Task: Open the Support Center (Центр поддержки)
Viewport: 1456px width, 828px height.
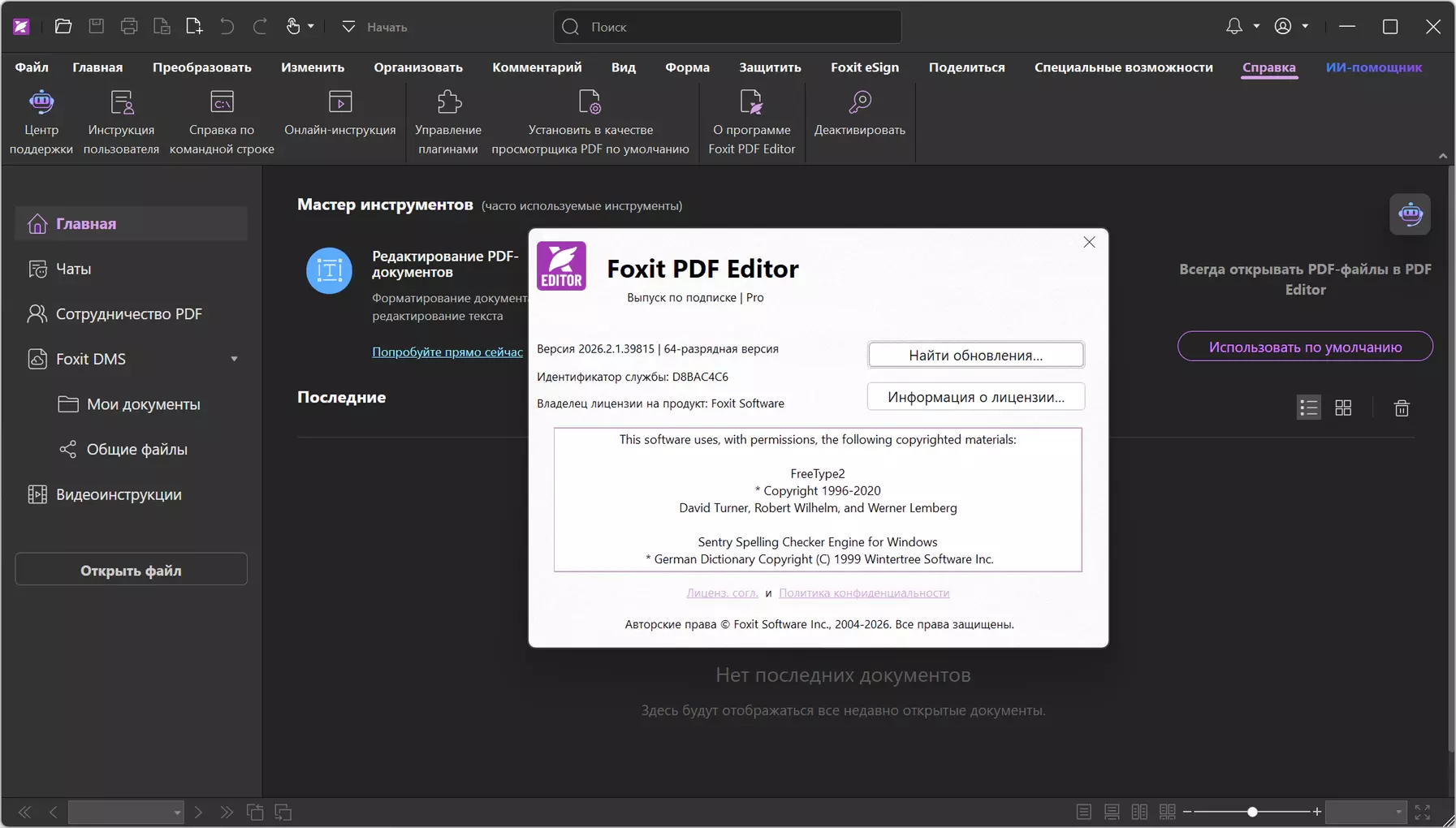Action: [x=41, y=122]
